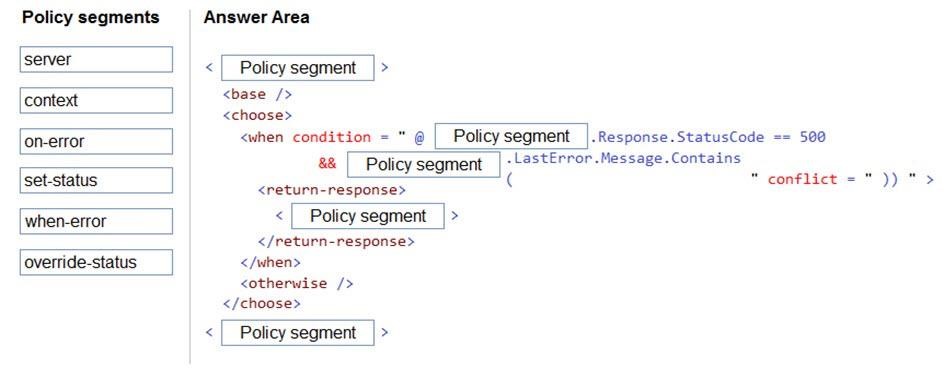Click the bottom closing tag Policy segment slot
The image size is (944, 389).
click(297, 332)
